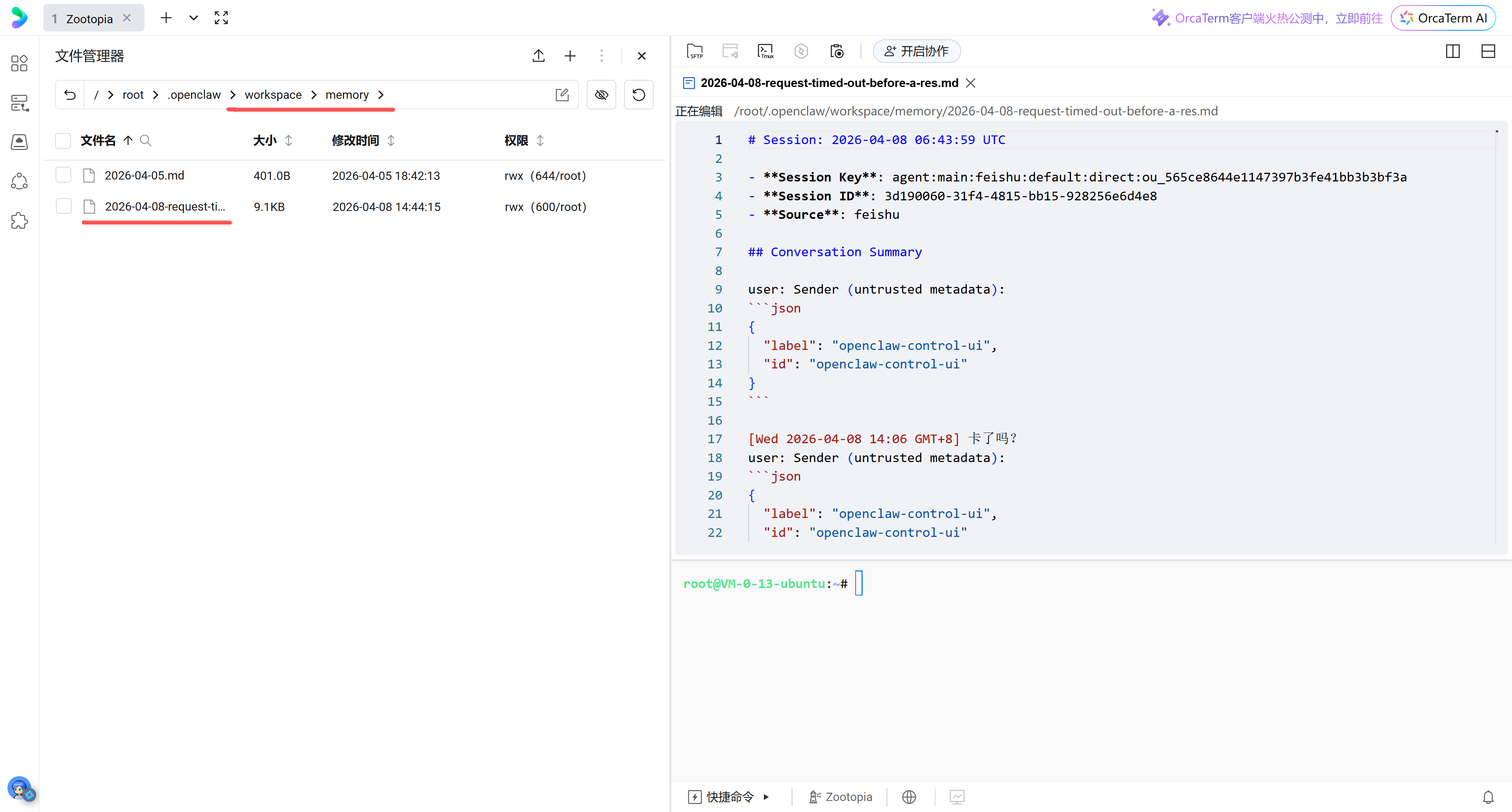Edit the directory path manually
Viewport: 1512px width, 812px height.
[x=562, y=95]
